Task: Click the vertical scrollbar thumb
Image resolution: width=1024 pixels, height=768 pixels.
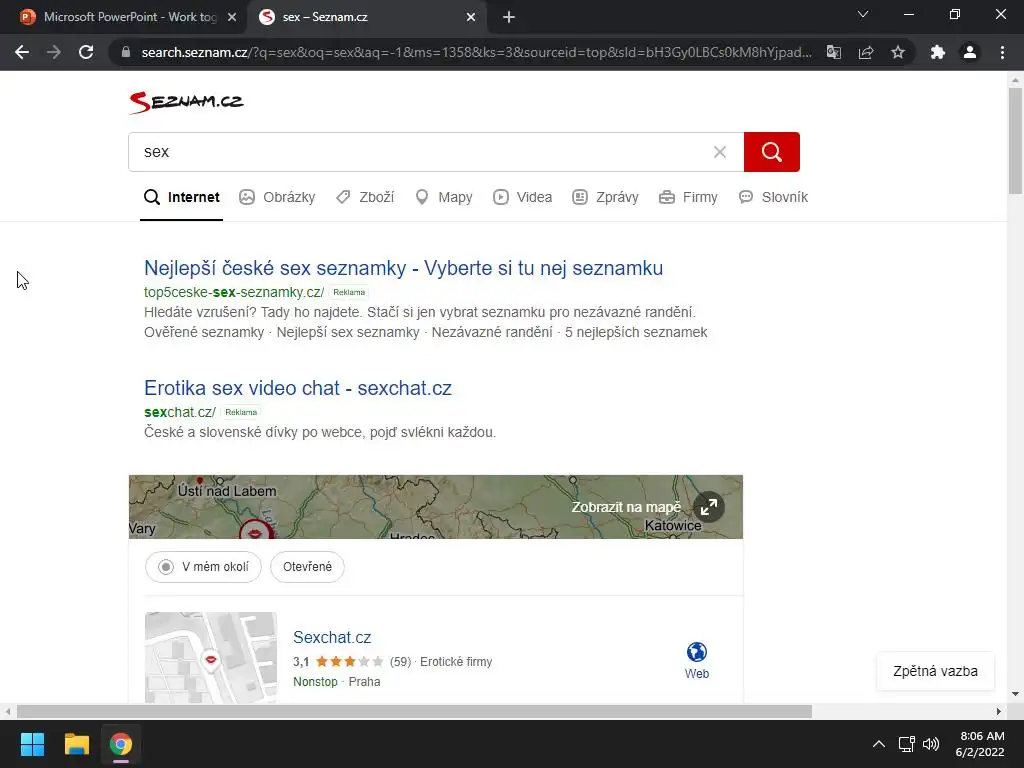Action: [x=1015, y=140]
